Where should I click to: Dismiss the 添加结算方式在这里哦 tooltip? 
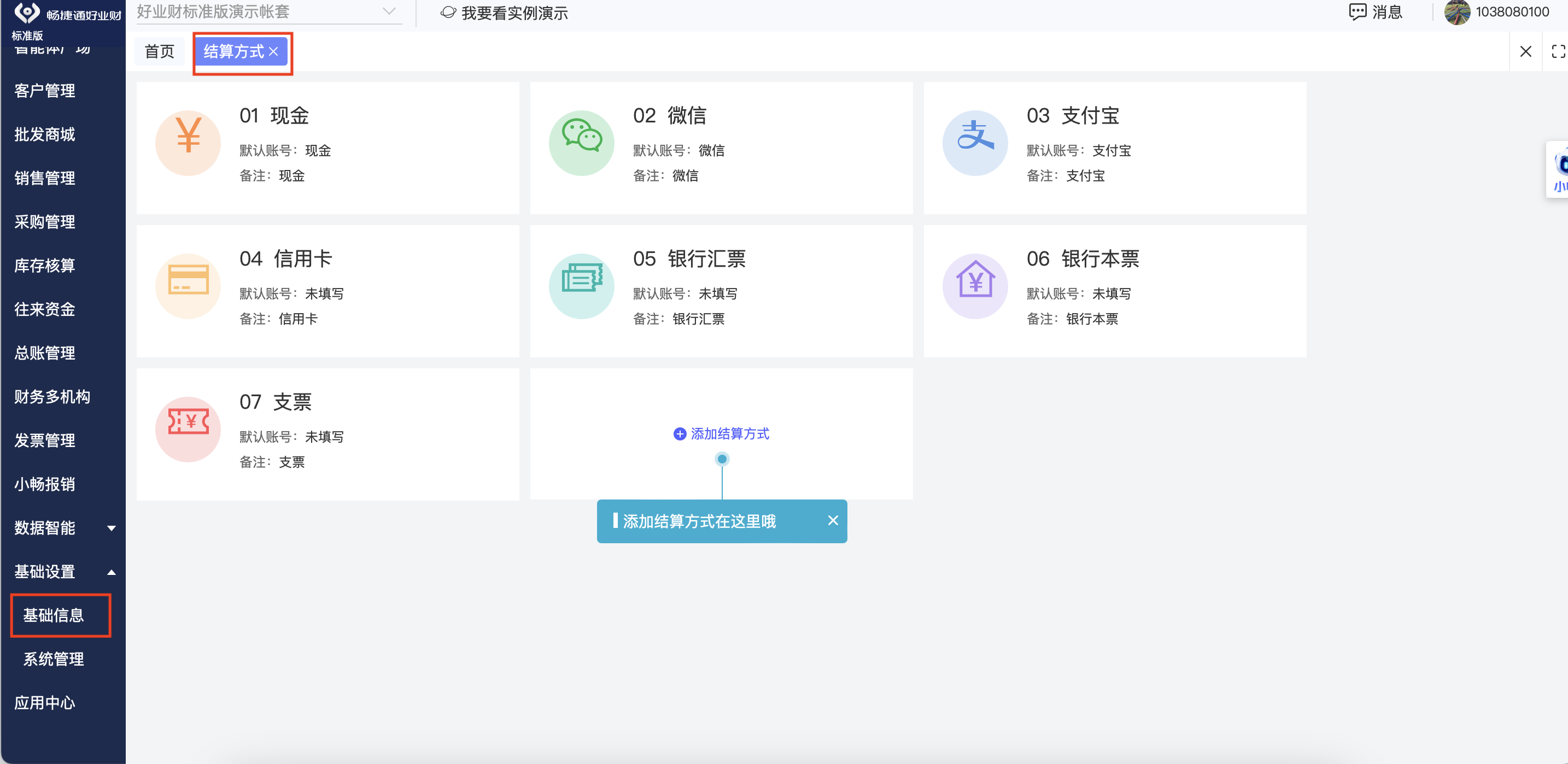tap(833, 521)
